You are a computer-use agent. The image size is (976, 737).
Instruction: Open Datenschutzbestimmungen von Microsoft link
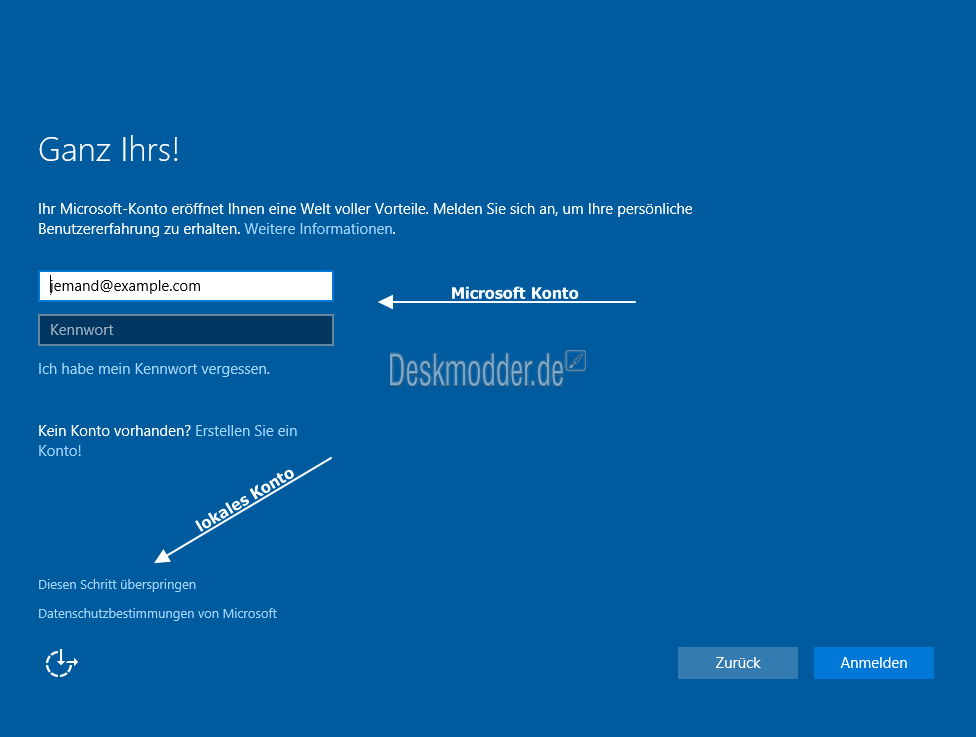click(157, 614)
